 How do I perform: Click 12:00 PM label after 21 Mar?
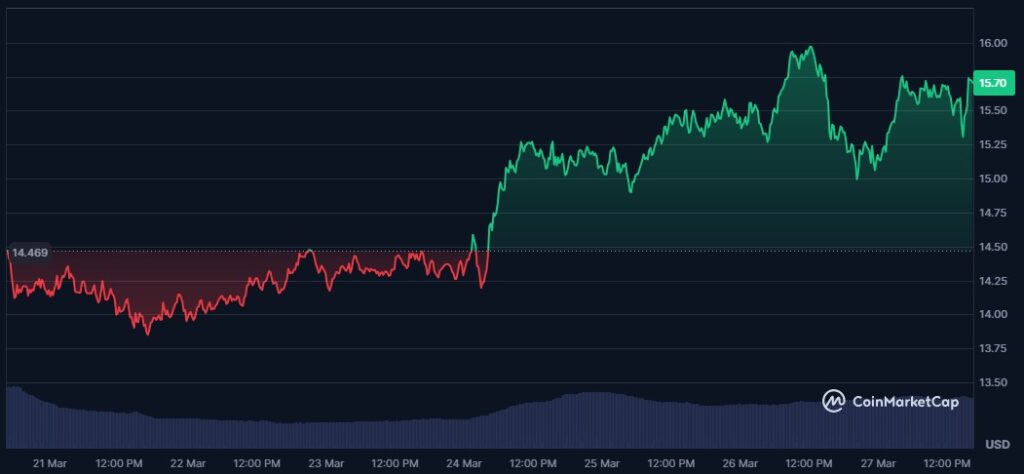(x=119, y=463)
